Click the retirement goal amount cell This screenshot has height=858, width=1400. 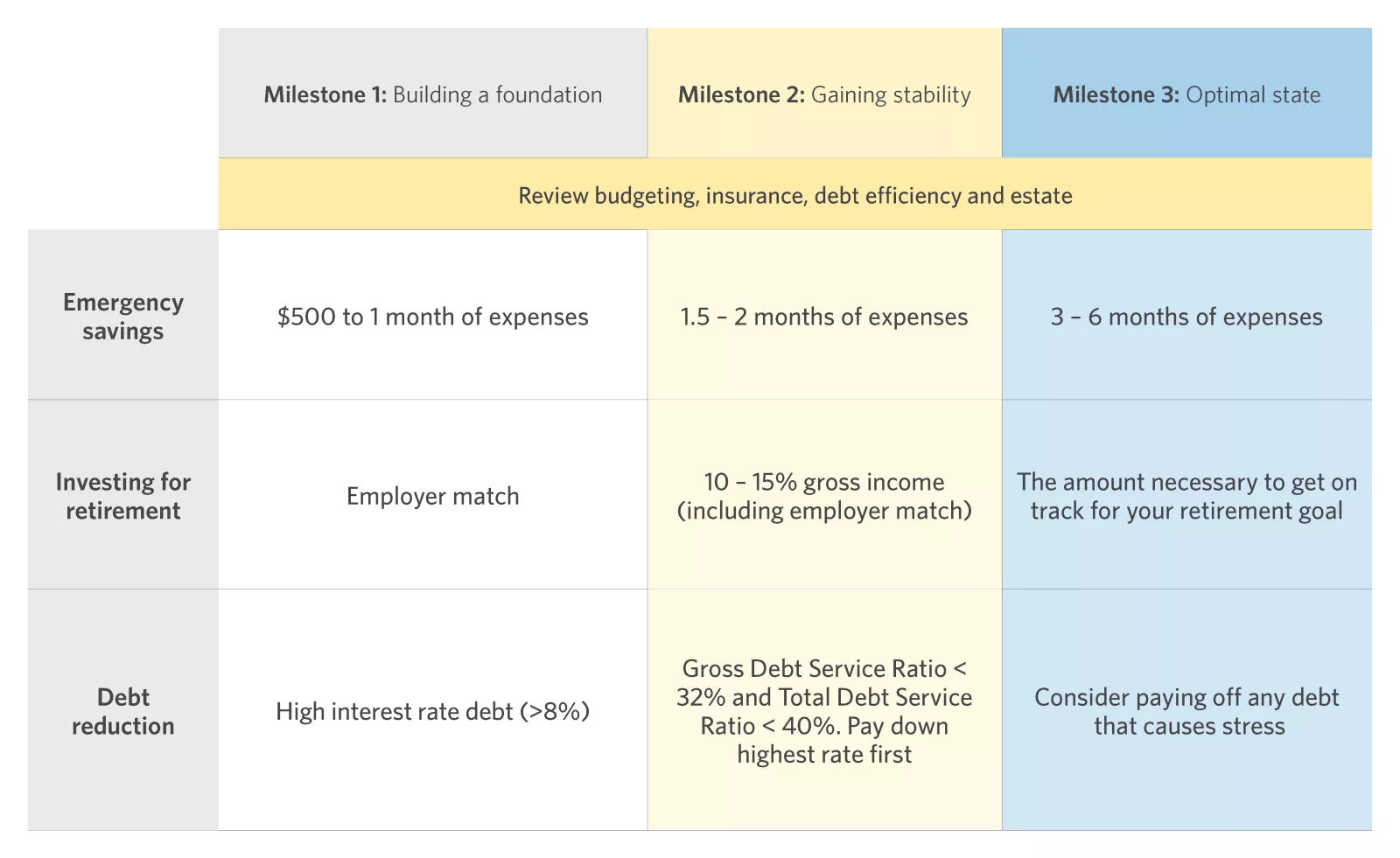click(x=1186, y=496)
